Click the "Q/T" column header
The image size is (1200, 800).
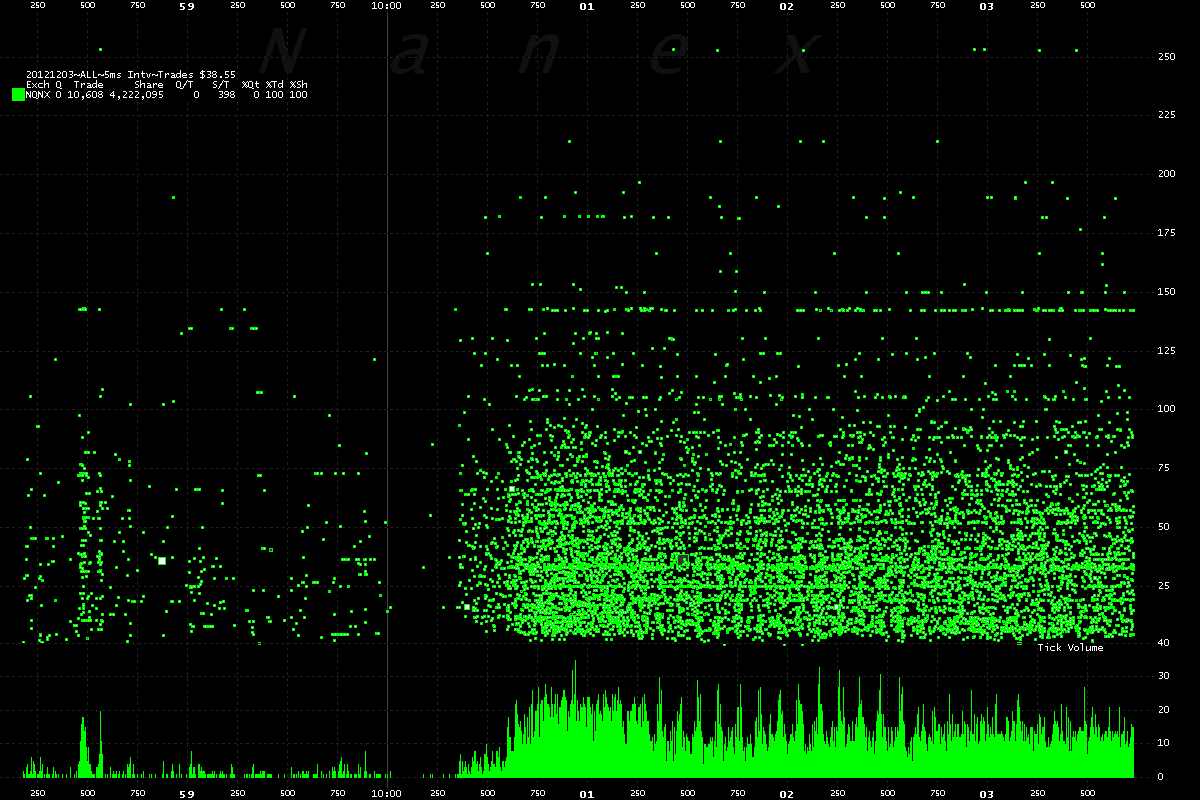click(x=184, y=84)
